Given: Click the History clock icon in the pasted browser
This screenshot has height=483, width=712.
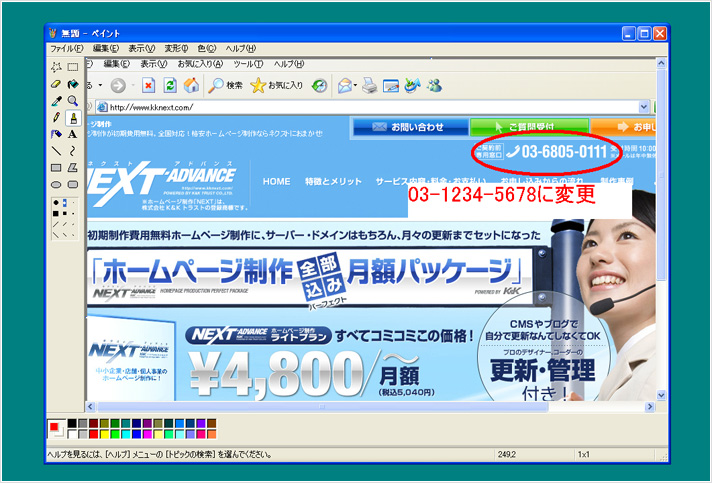Looking at the screenshot, I should click(x=320, y=85).
